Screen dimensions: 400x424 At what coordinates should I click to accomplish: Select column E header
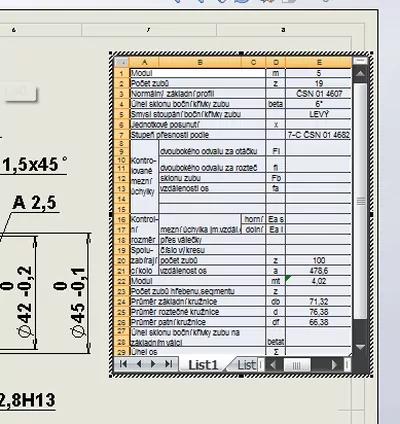319,62
